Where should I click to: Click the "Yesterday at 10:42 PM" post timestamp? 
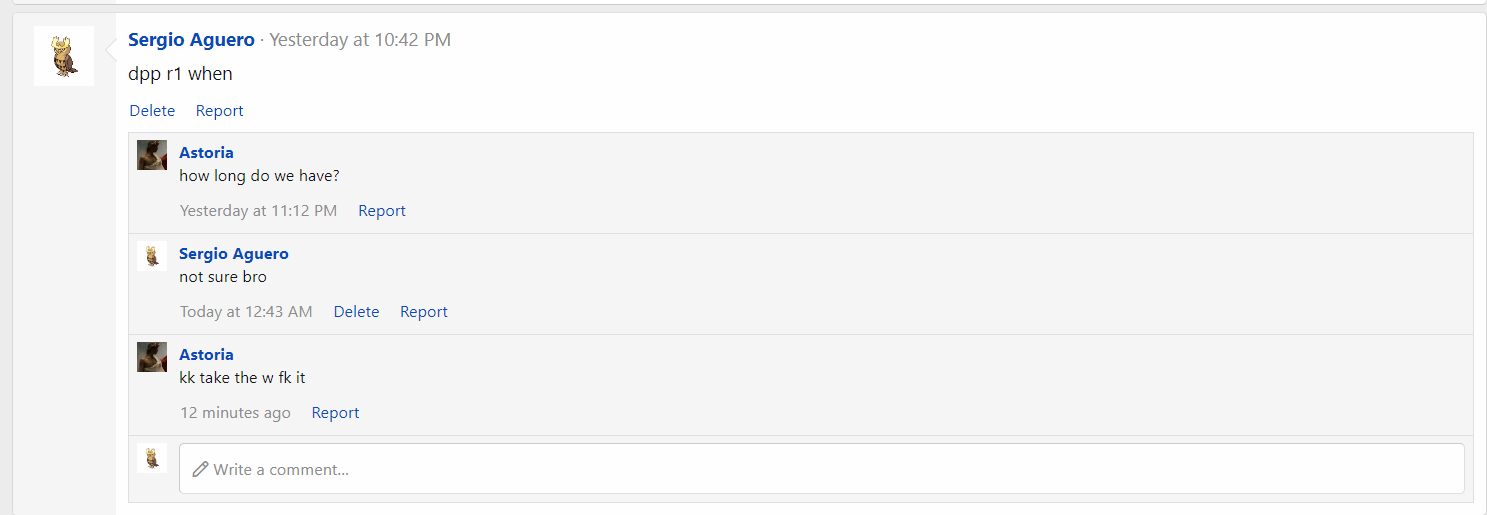[360, 40]
